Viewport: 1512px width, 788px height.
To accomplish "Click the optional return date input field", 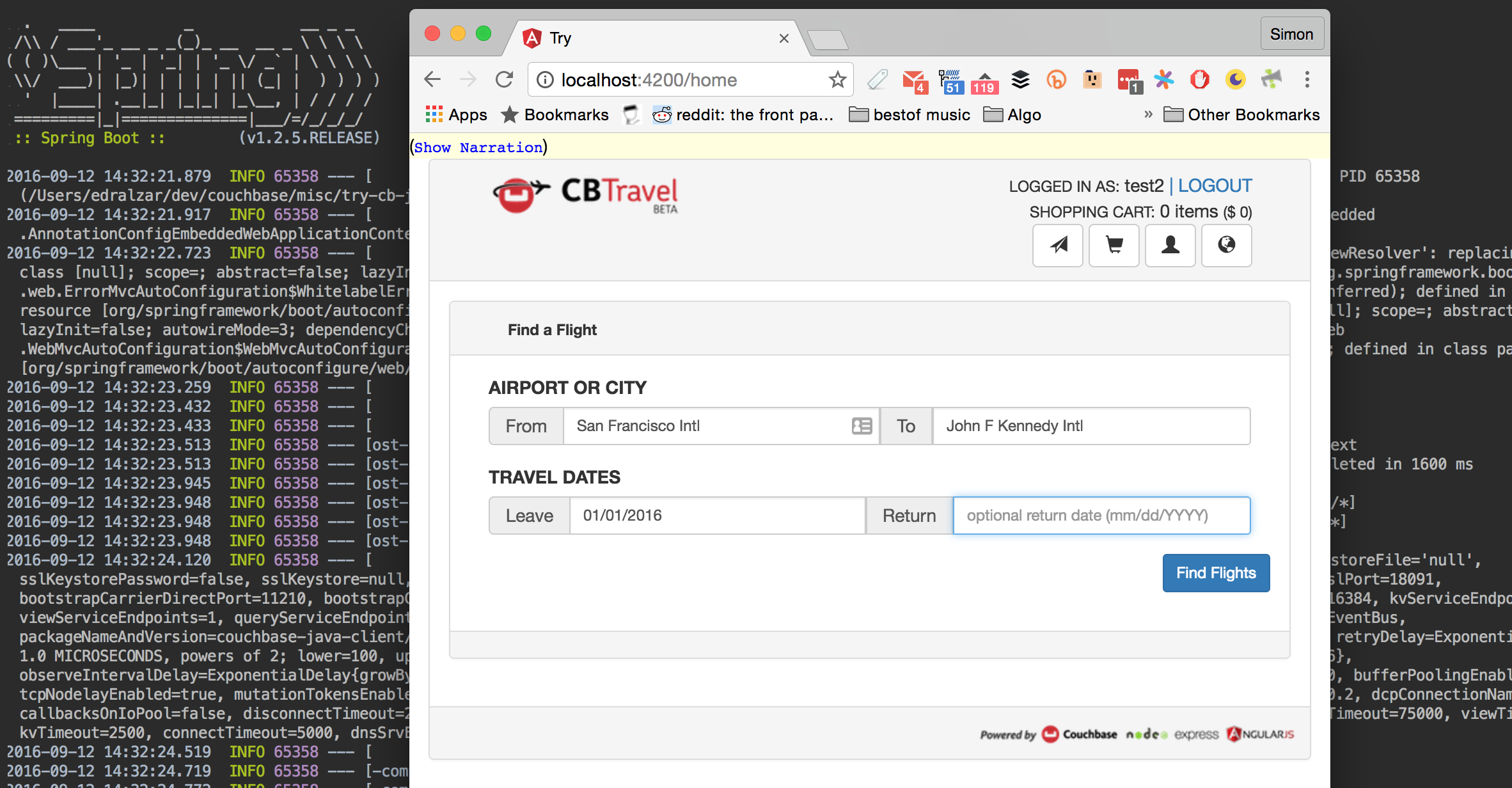I will (1101, 516).
